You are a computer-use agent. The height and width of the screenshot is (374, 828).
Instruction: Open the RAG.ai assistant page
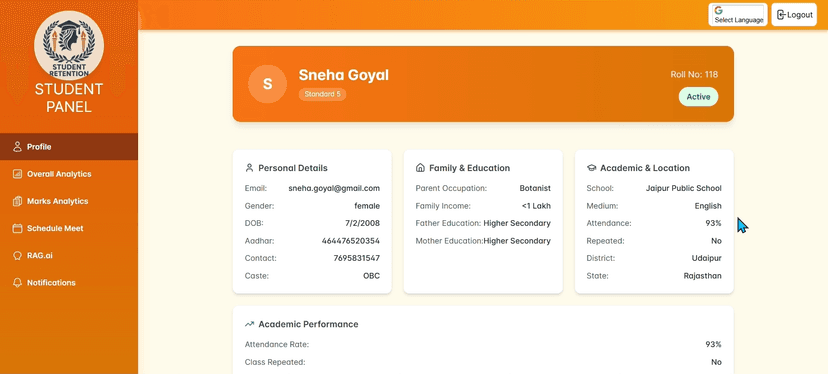click(69, 256)
